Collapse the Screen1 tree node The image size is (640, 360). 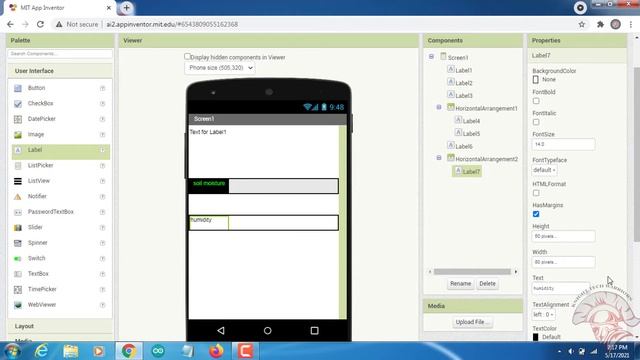tap(431, 57)
